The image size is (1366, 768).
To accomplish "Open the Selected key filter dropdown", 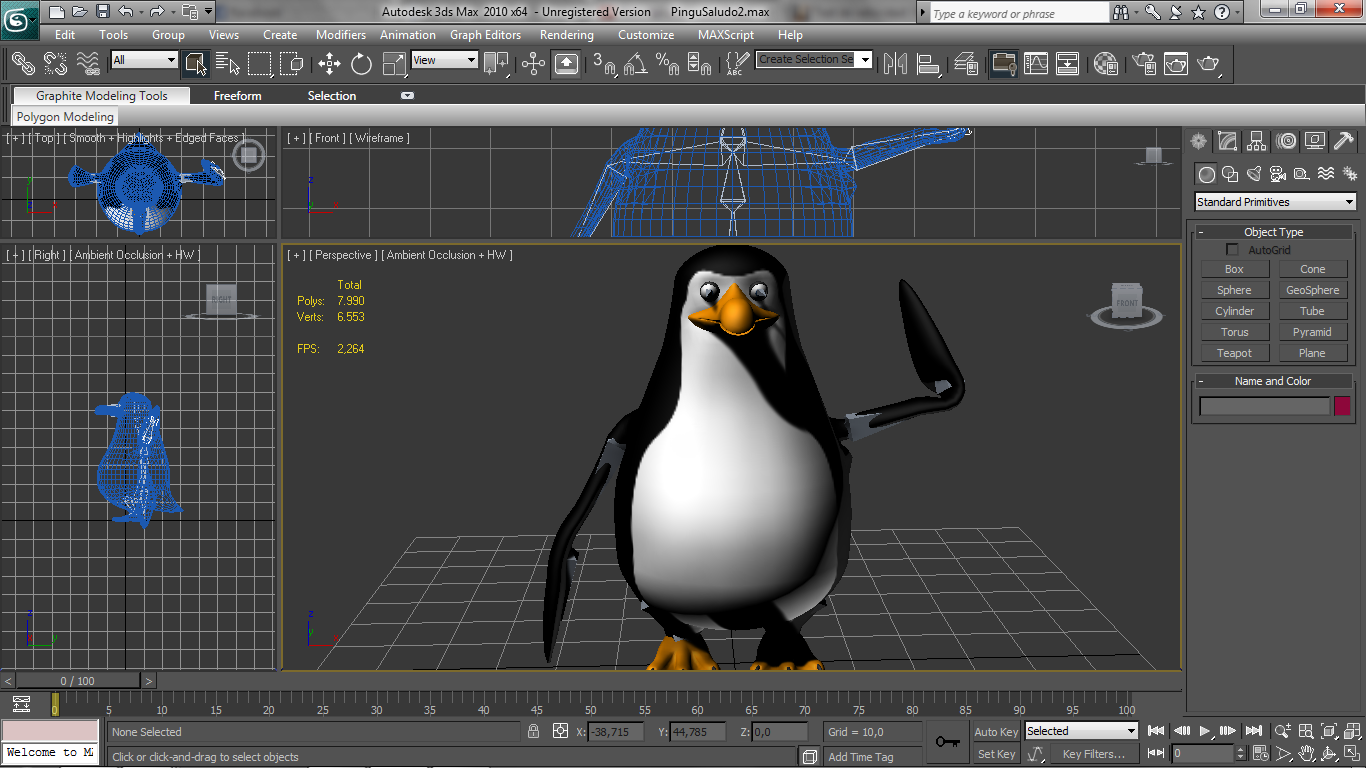I will [x=1081, y=731].
